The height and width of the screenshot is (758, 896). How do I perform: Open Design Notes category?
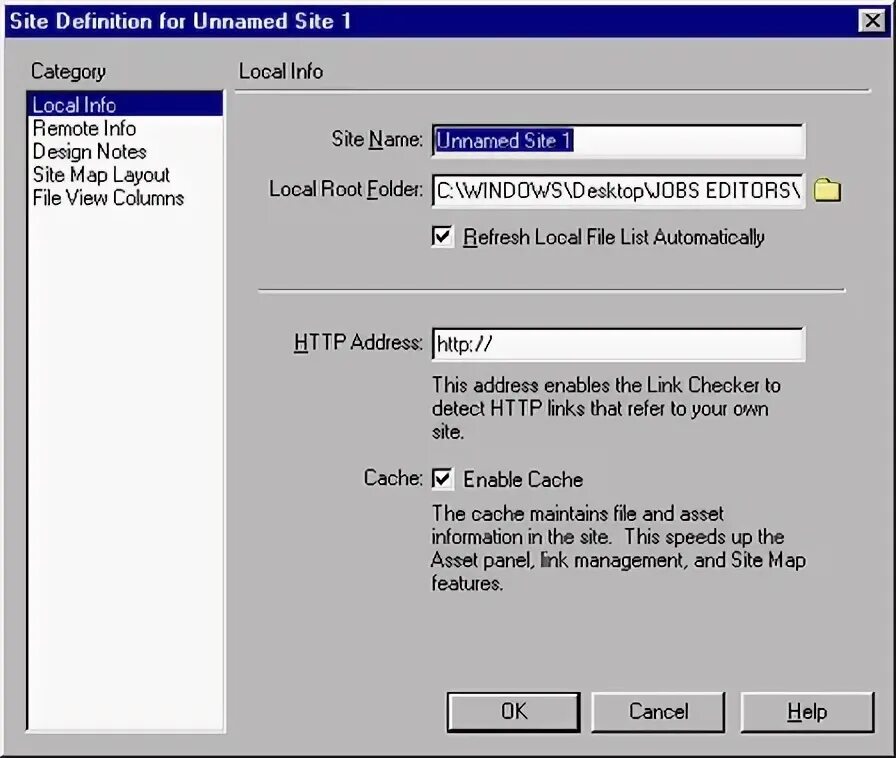[125, 151]
